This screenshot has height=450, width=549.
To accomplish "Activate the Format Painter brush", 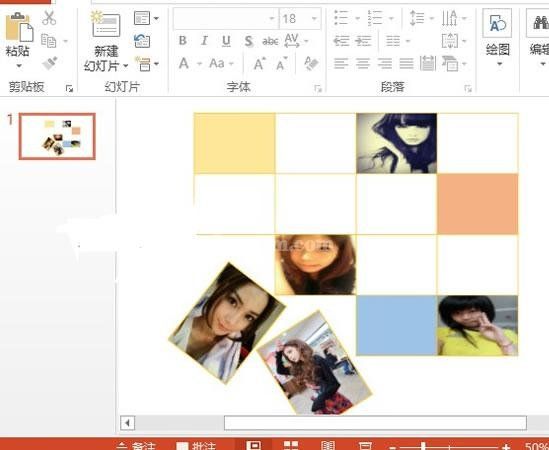I will click(x=49, y=63).
